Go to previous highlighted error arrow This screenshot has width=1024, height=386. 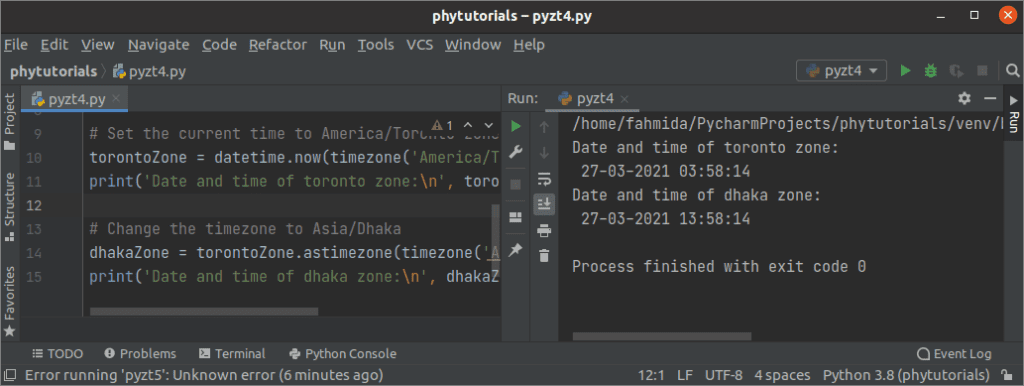tap(468, 125)
